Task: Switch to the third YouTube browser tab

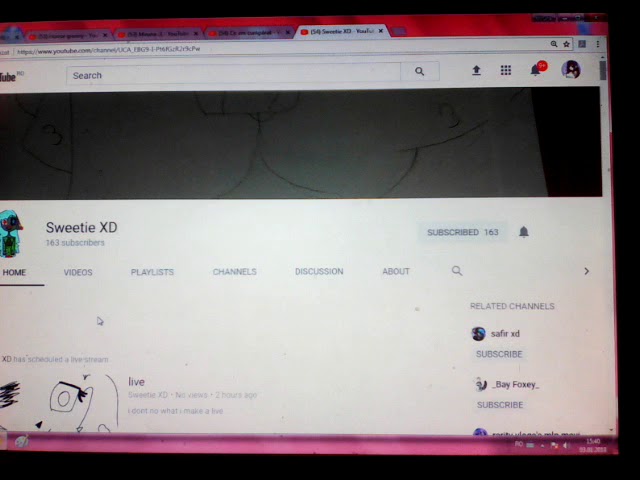Action: [x=249, y=33]
